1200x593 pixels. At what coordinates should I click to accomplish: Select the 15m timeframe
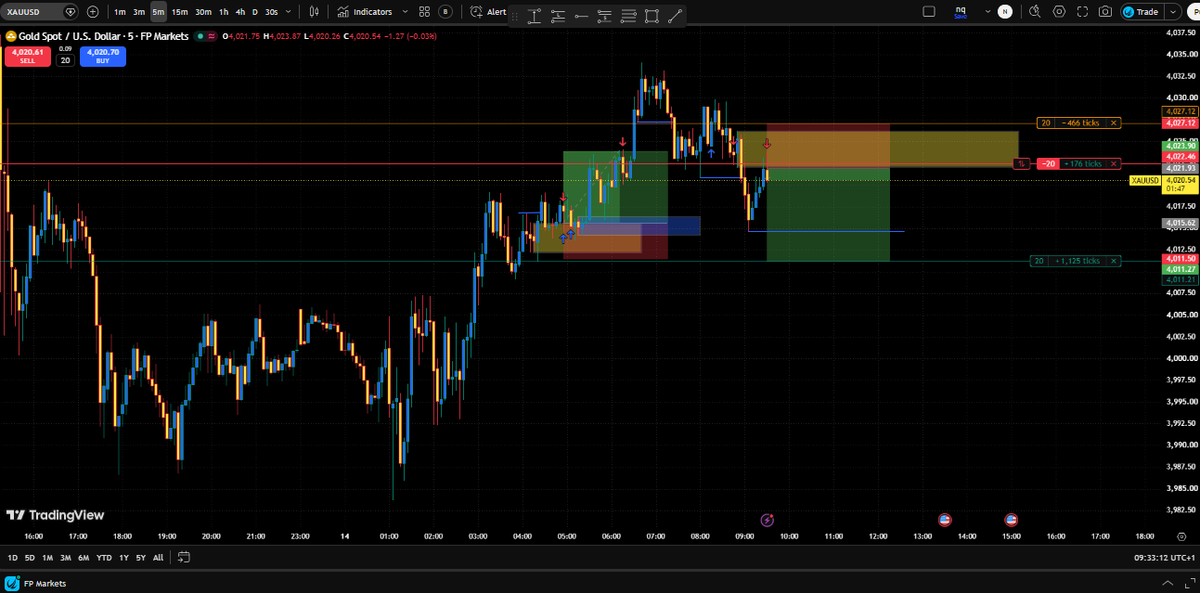pyautogui.click(x=179, y=12)
